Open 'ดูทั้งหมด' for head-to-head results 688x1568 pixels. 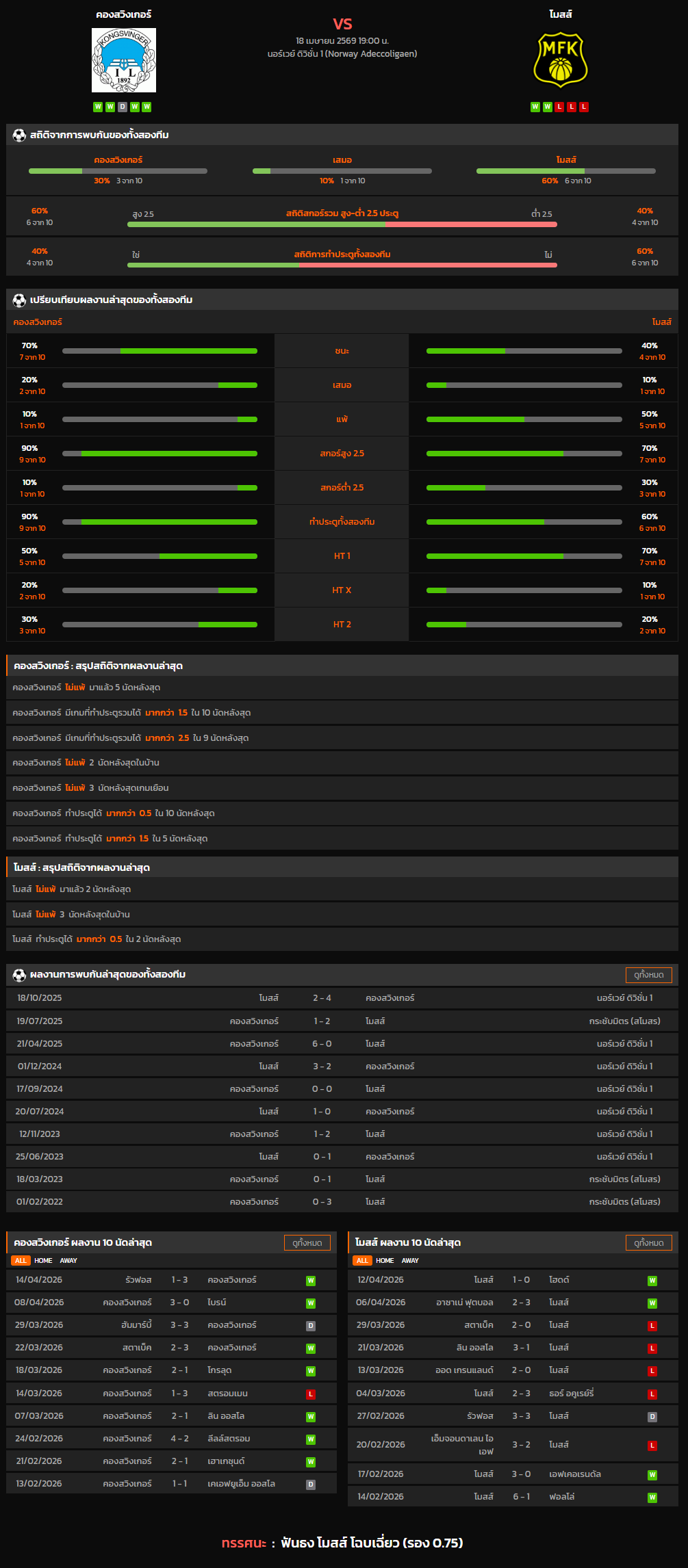tap(648, 975)
